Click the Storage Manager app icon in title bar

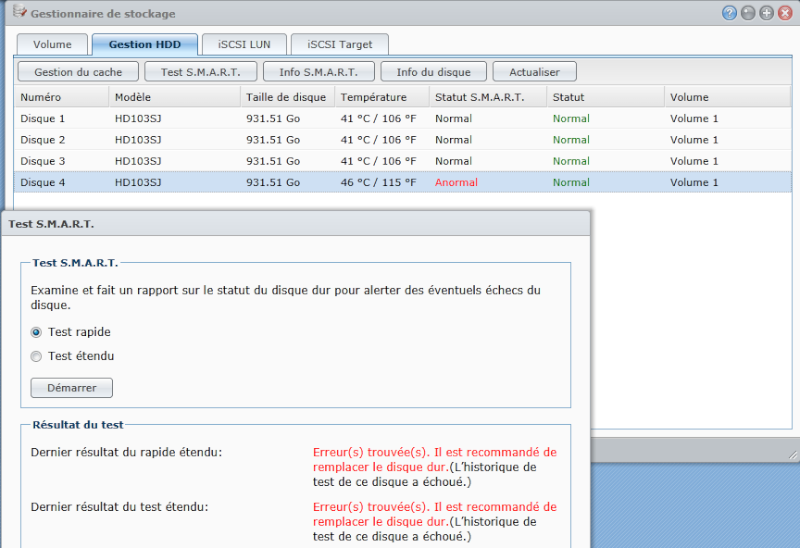coord(19,11)
